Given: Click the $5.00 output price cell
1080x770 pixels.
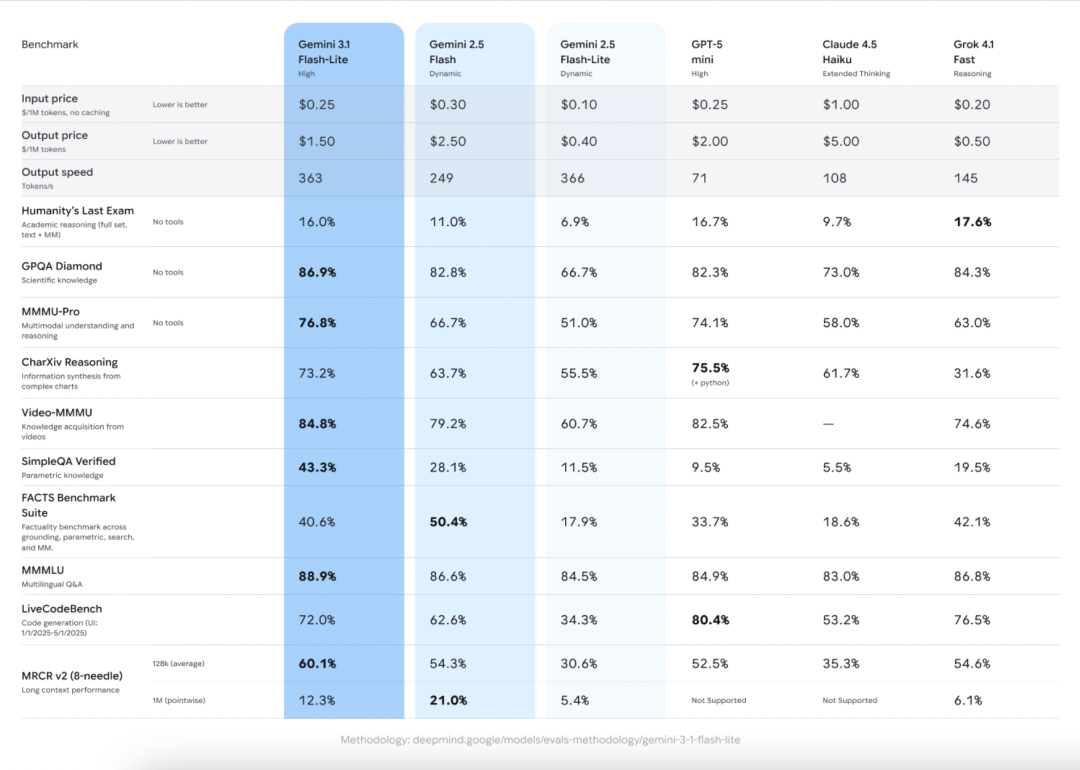Looking at the screenshot, I should pyautogui.click(x=841, y=141).
